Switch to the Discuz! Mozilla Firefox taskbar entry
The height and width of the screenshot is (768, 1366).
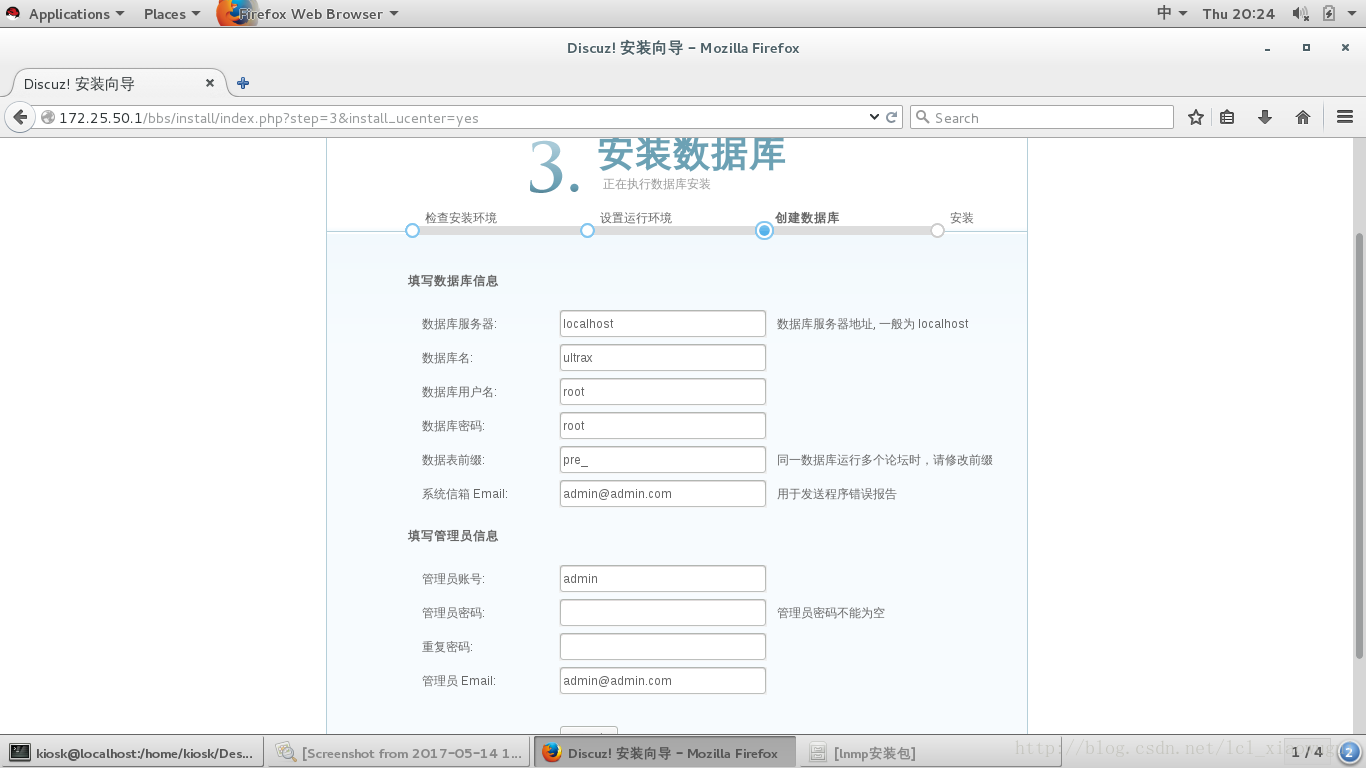[665, 753]
